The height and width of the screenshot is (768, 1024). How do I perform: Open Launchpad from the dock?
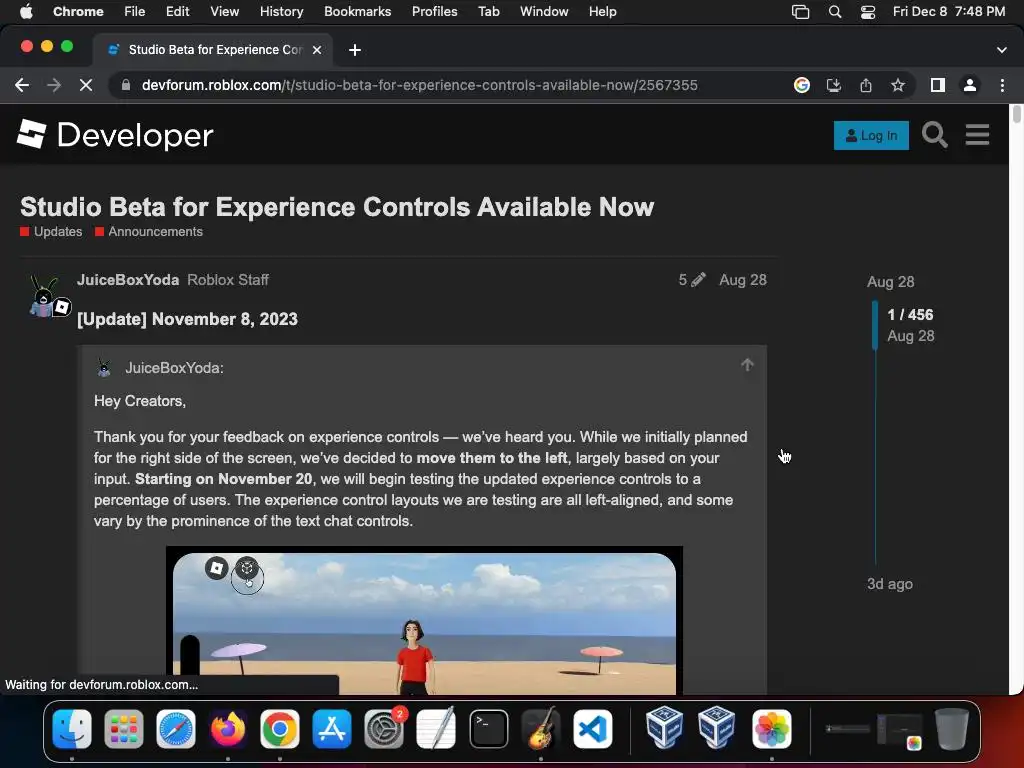tap(123, 729)
